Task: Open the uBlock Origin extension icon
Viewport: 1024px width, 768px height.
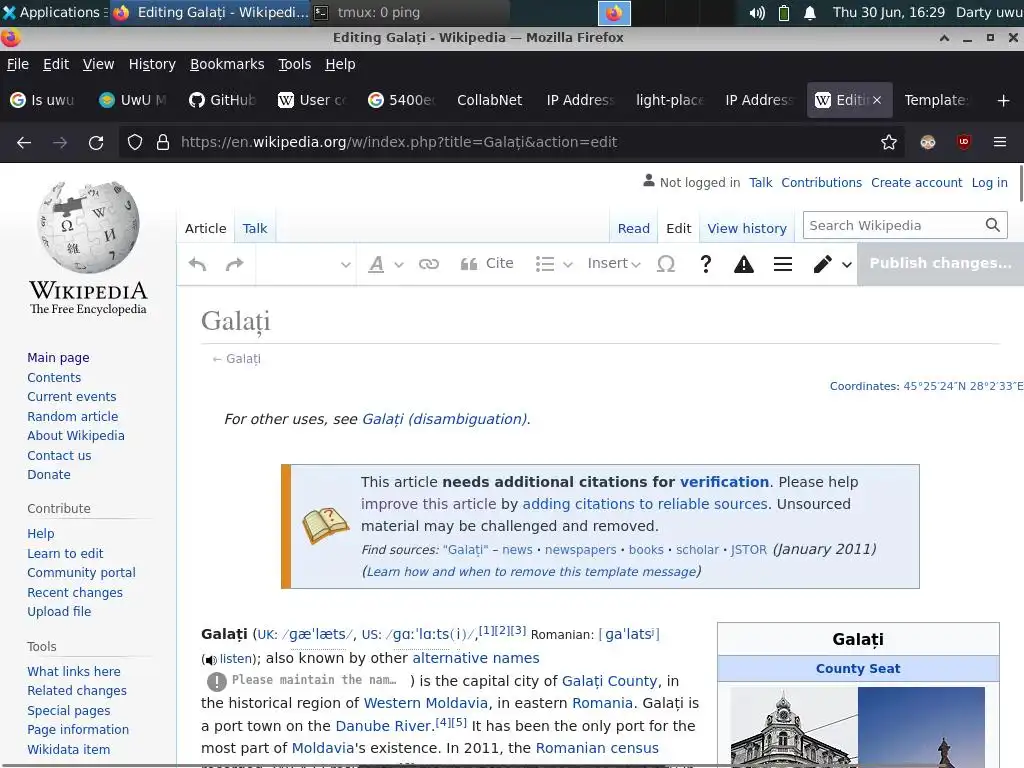Action: coord(964,142)
